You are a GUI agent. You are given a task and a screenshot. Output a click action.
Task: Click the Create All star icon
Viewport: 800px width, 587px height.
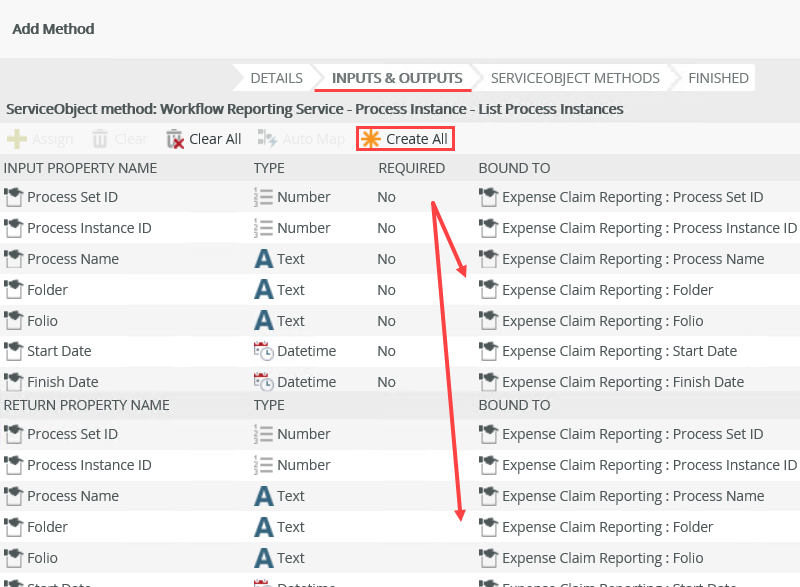point(371,139)
